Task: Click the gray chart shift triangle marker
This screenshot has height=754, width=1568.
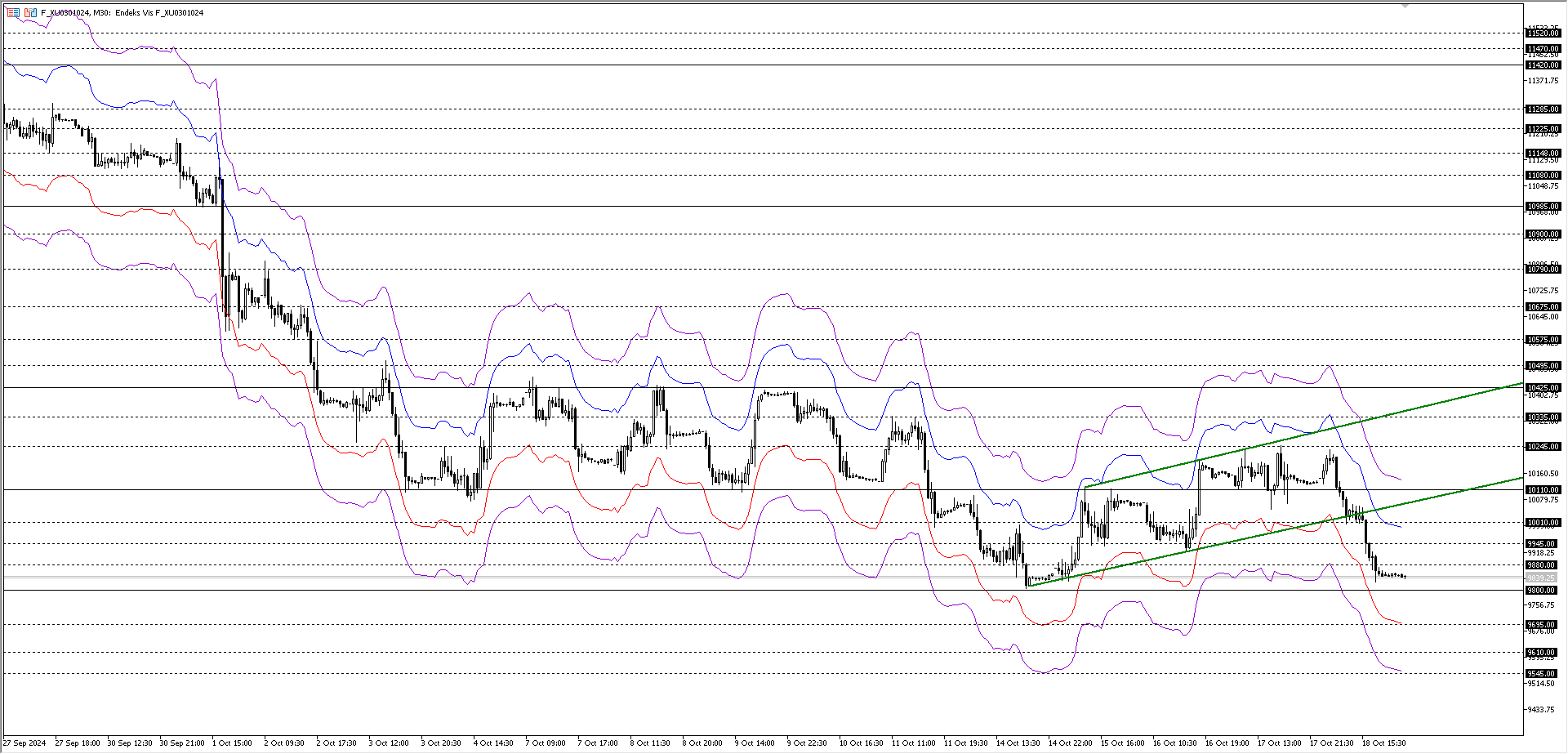Action: [1405, 5]
